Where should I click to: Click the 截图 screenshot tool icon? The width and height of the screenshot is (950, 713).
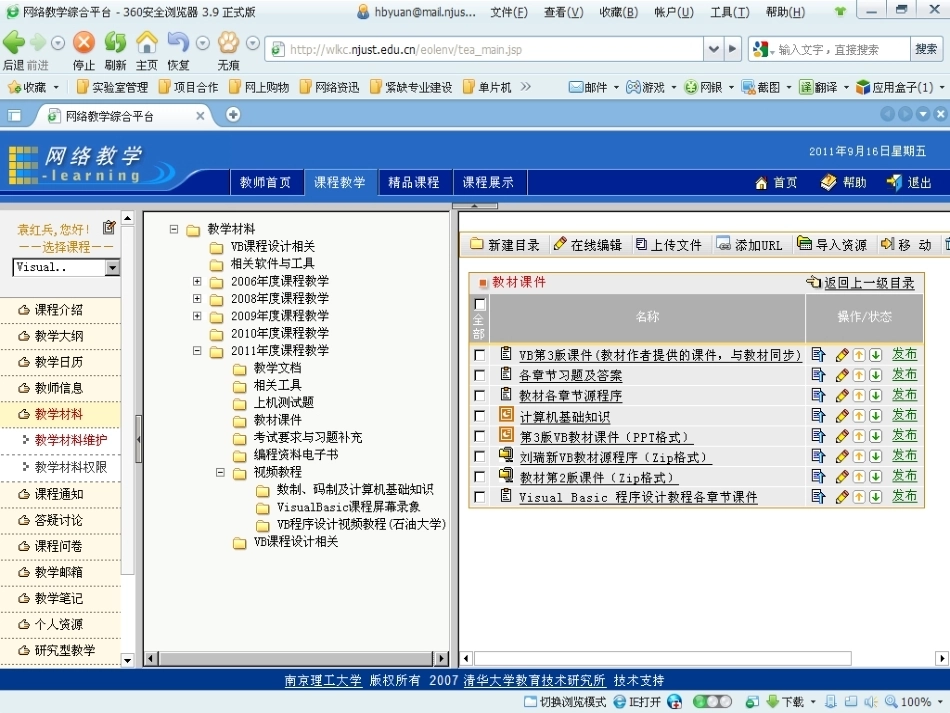[x=749, y=87]
